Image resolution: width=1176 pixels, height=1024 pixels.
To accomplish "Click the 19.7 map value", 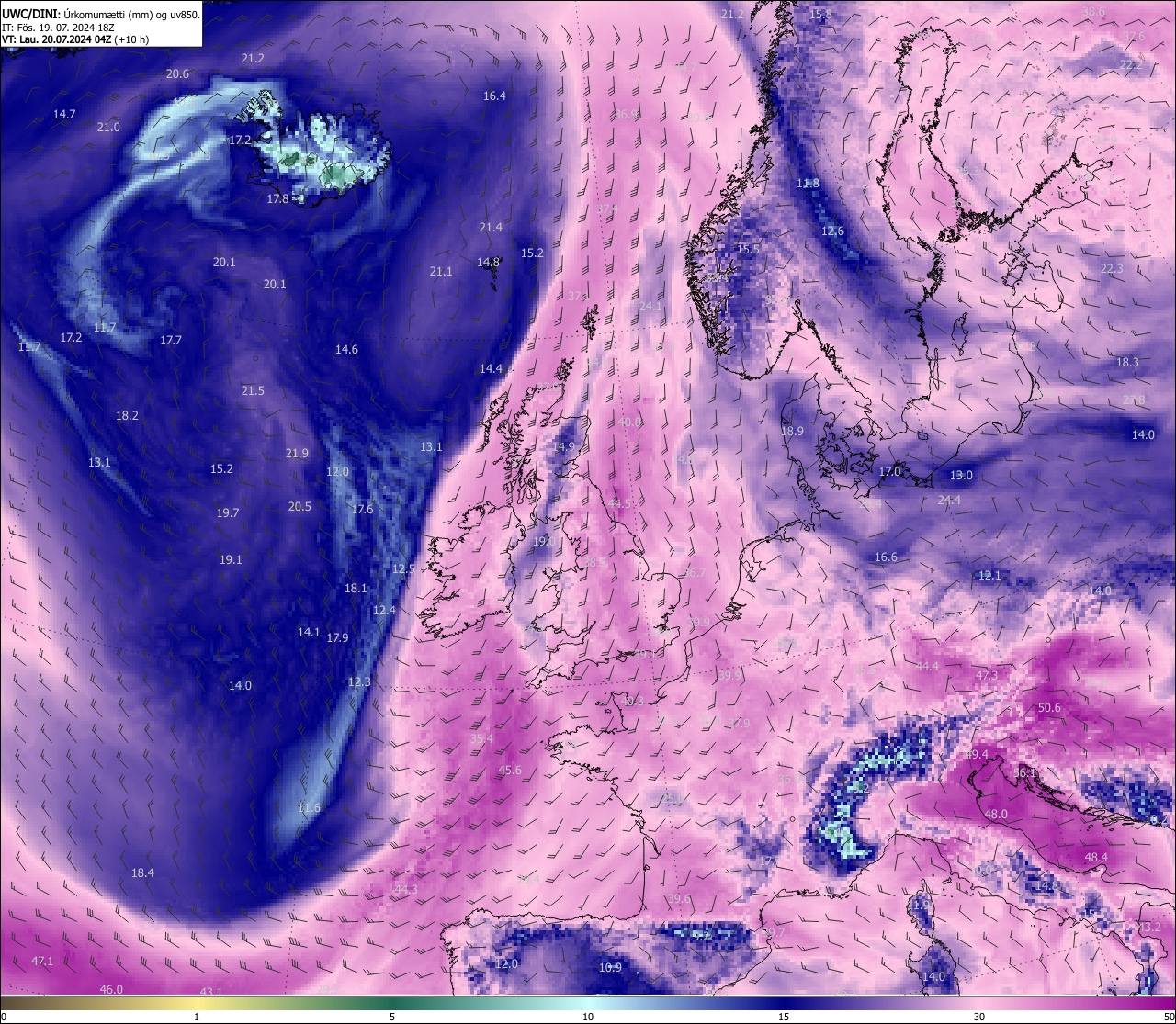I will click(x=228, y=513).
